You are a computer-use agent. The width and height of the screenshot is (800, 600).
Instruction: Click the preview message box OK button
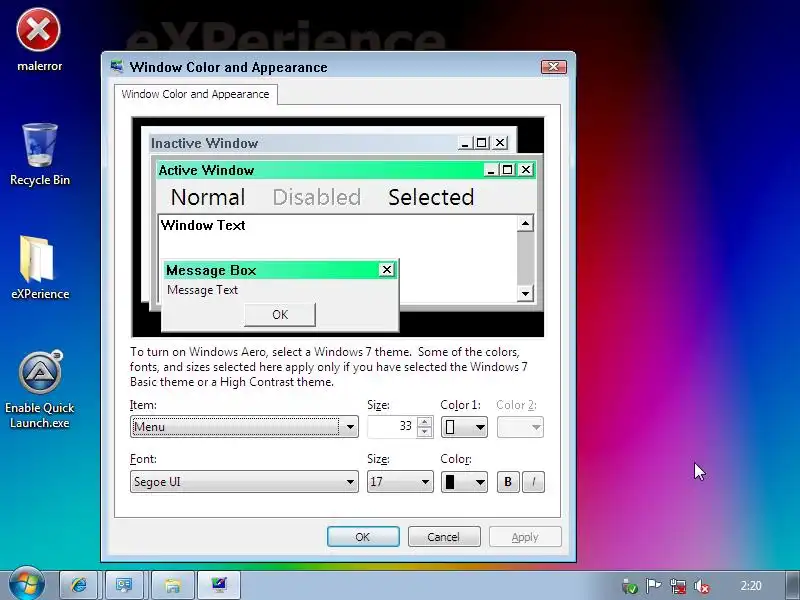(280, 315)
